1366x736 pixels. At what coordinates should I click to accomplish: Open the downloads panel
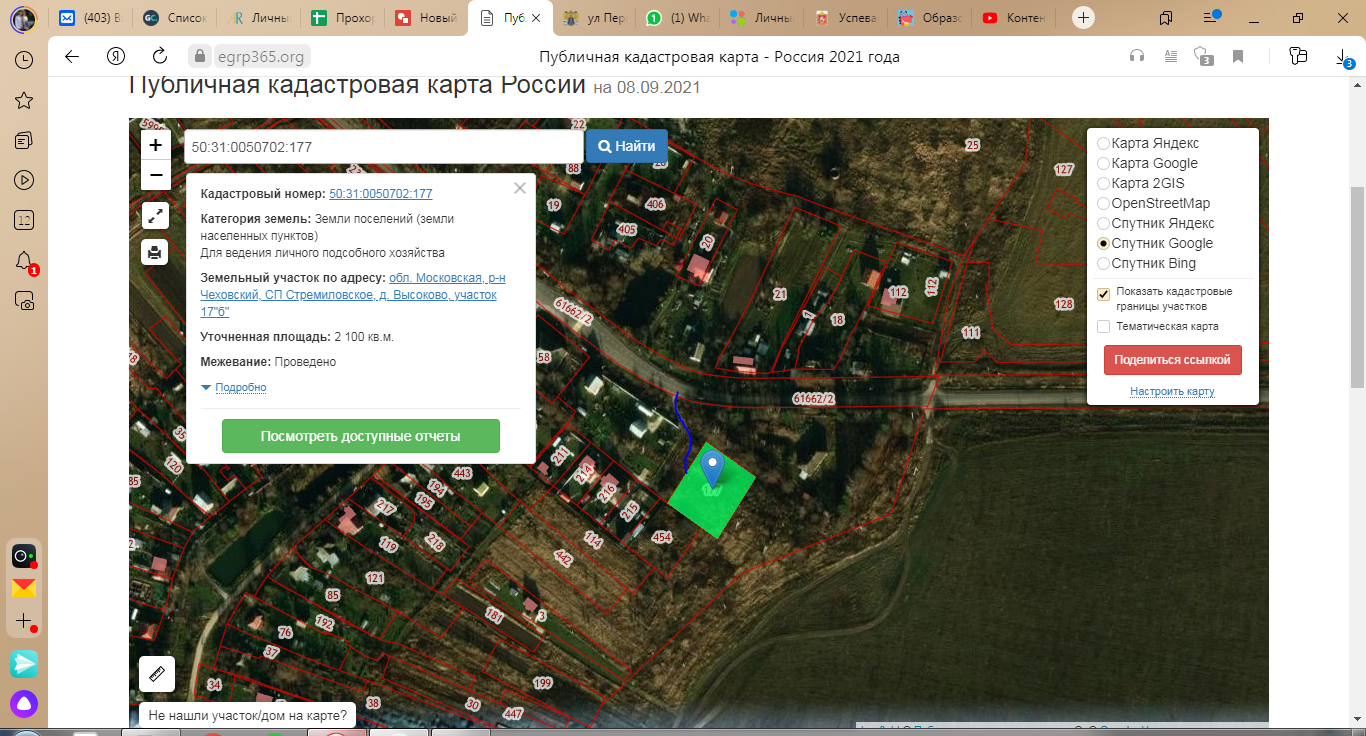tap(1344, 58)
